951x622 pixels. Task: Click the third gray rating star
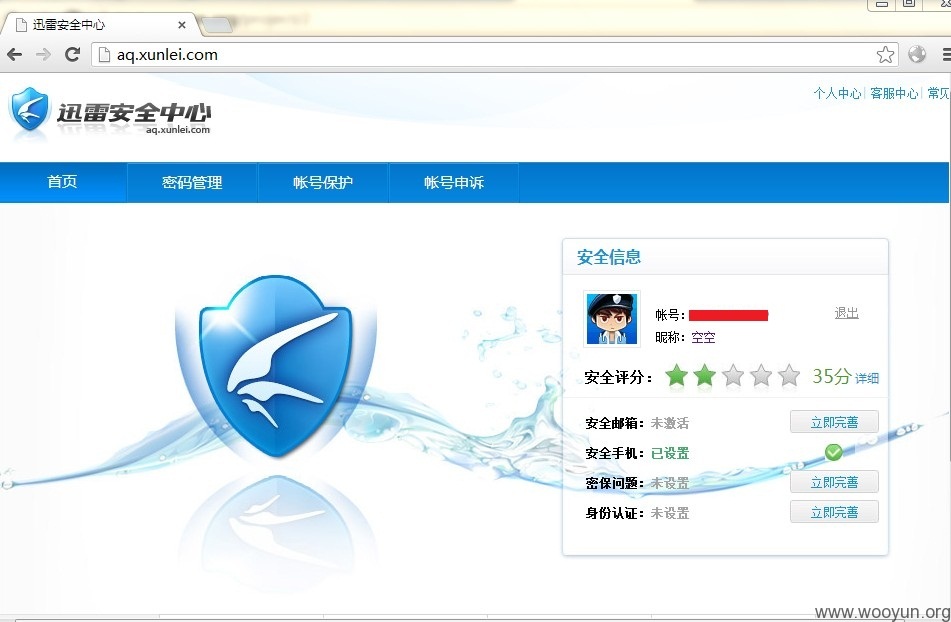(733, 376)
